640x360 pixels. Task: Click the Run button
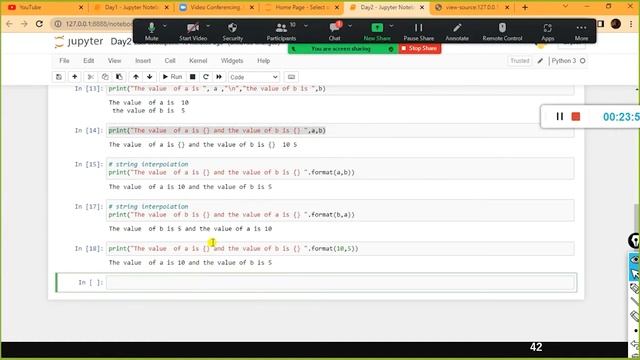pos(172,77)
